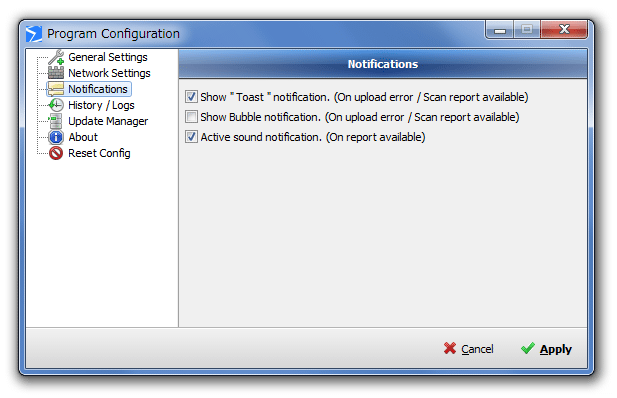Viewport: 617px width, 398px height.
Task: Open the General Settings tree item
Action: (108, 57)
